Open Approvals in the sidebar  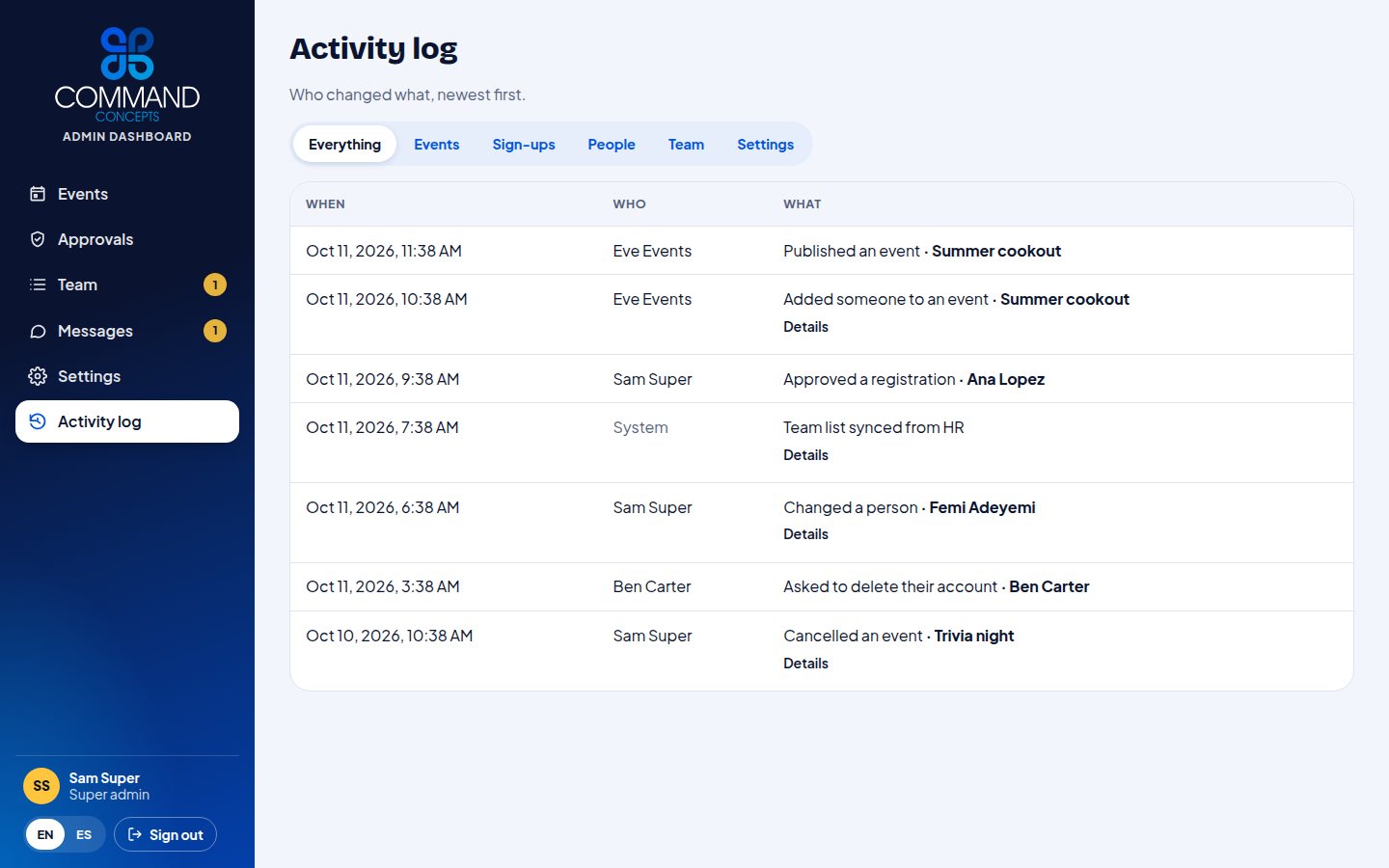click(127, 239)
